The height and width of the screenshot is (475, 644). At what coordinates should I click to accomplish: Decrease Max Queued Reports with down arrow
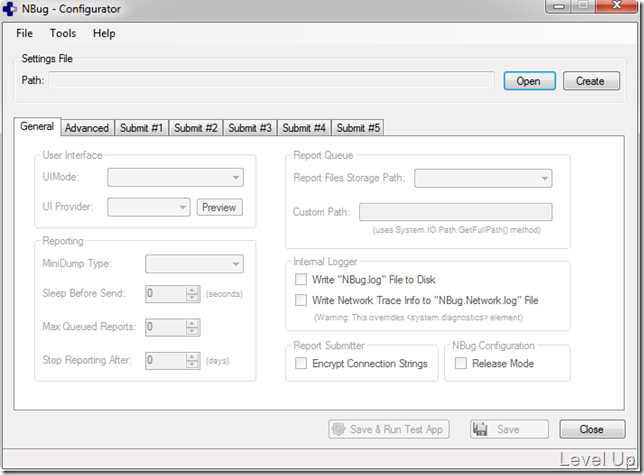[192, 331]
